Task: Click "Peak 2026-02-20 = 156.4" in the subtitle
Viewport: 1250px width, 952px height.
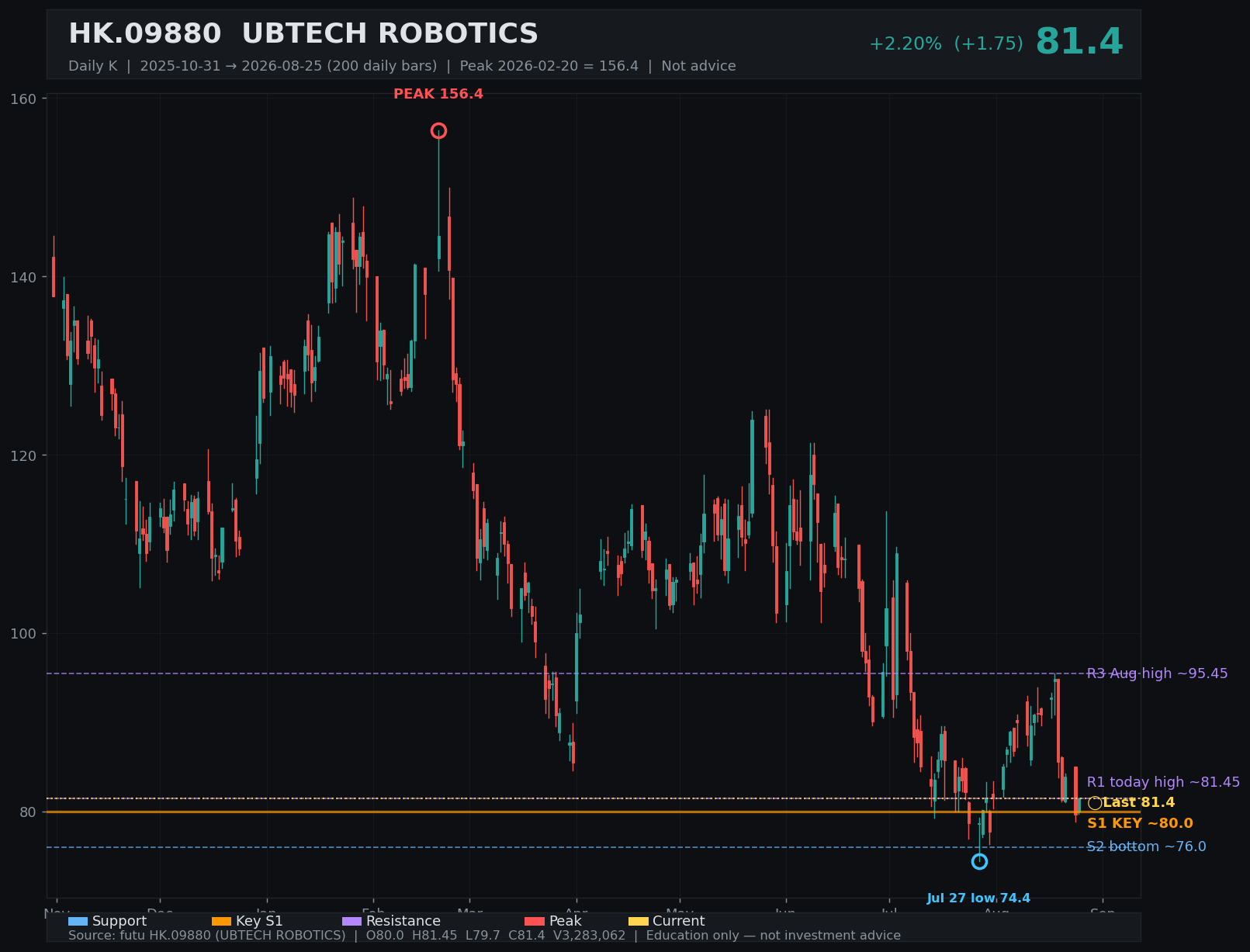Action: coord(549,66)
